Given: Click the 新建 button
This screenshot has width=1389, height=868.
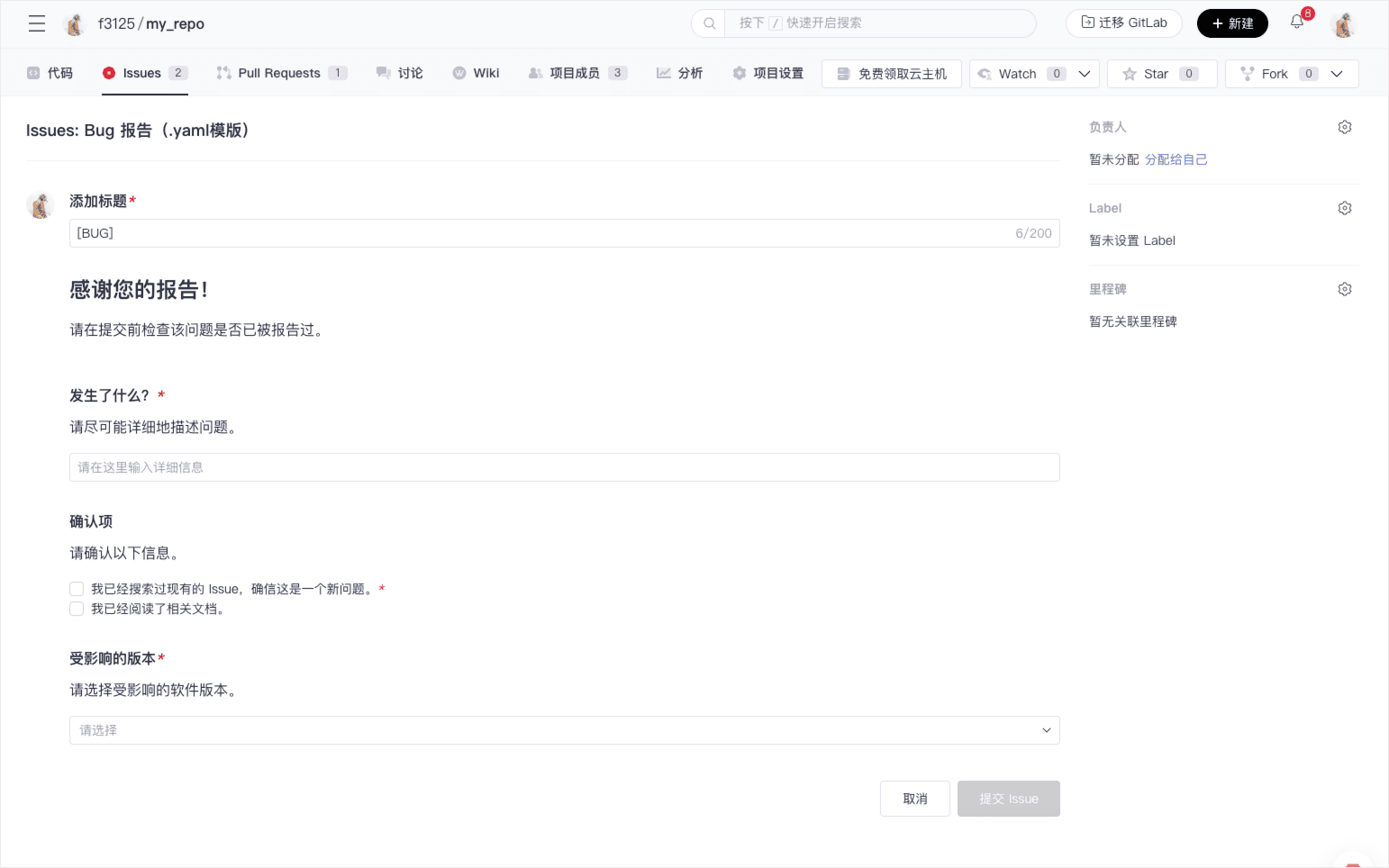Looking at the screenshot, I should 1231,23.
